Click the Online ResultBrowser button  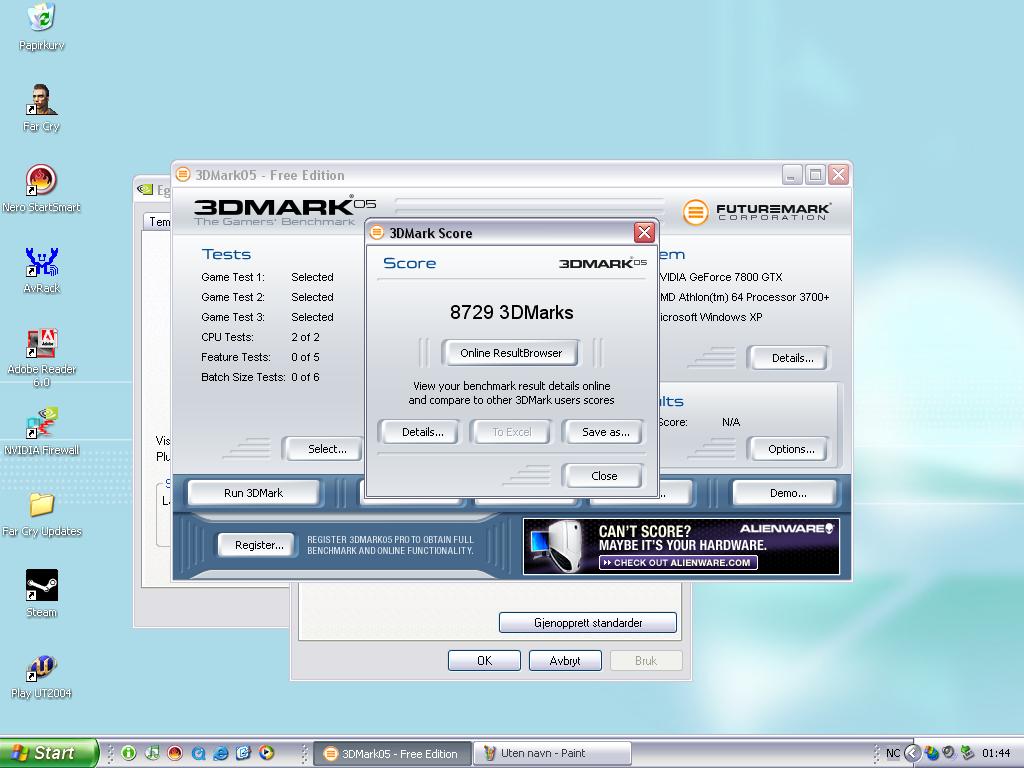511,353
